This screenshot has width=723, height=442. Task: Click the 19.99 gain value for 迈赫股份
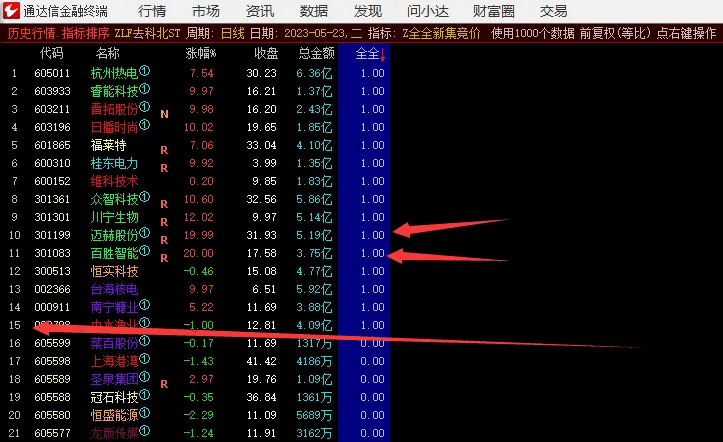coord(199,235)
